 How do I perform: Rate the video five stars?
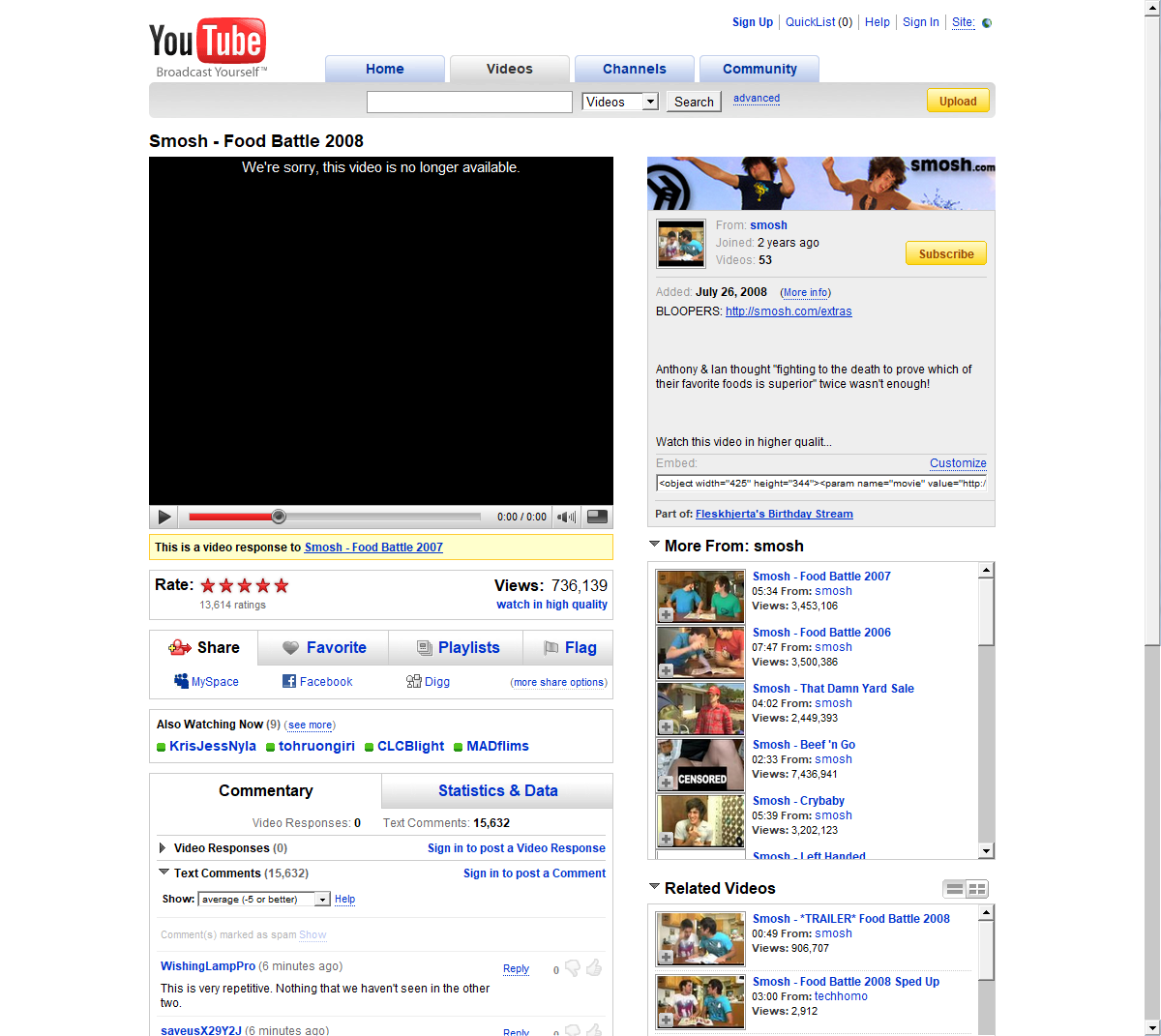click(282, 586)
